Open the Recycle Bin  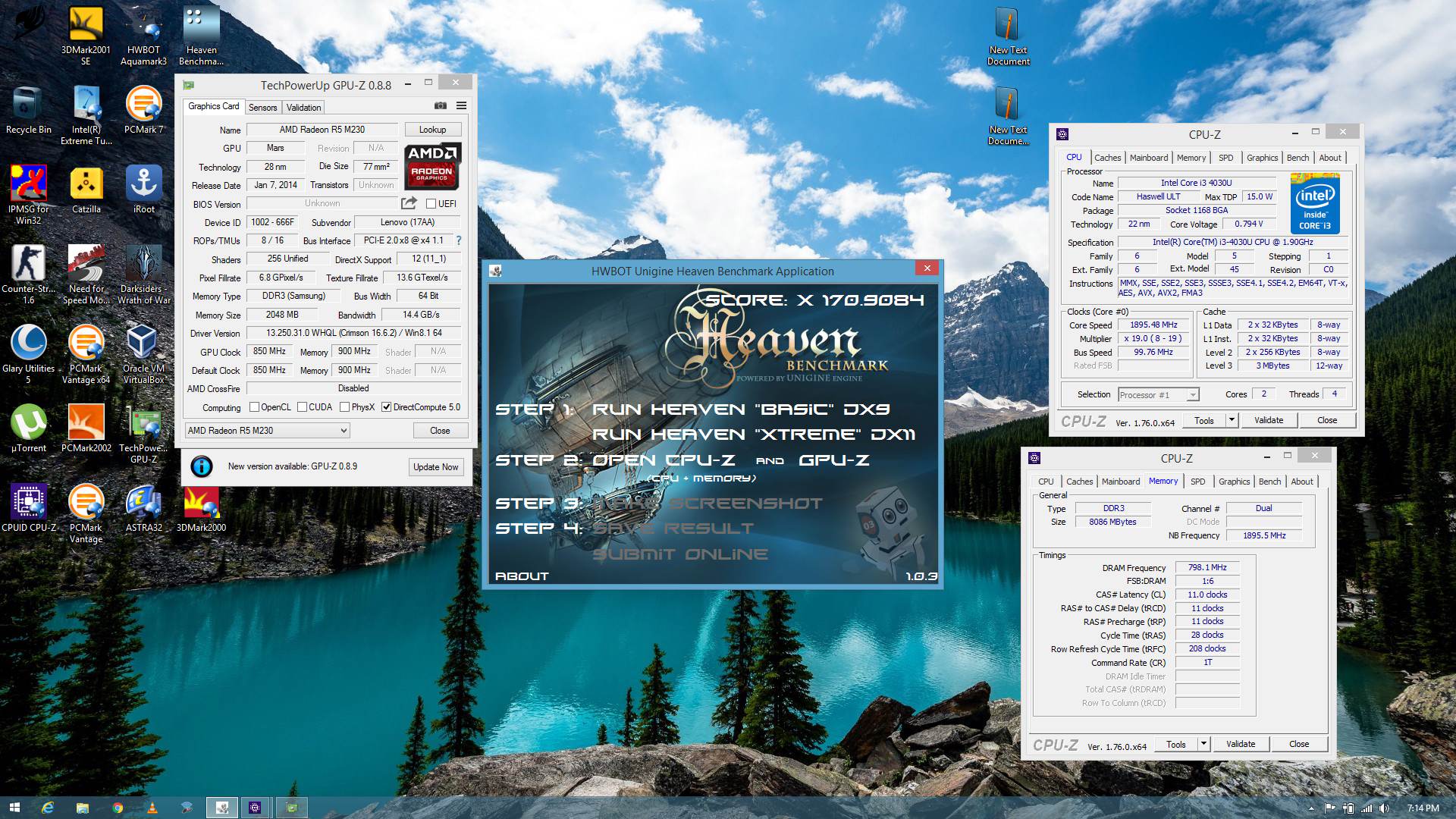pos(29,111)
